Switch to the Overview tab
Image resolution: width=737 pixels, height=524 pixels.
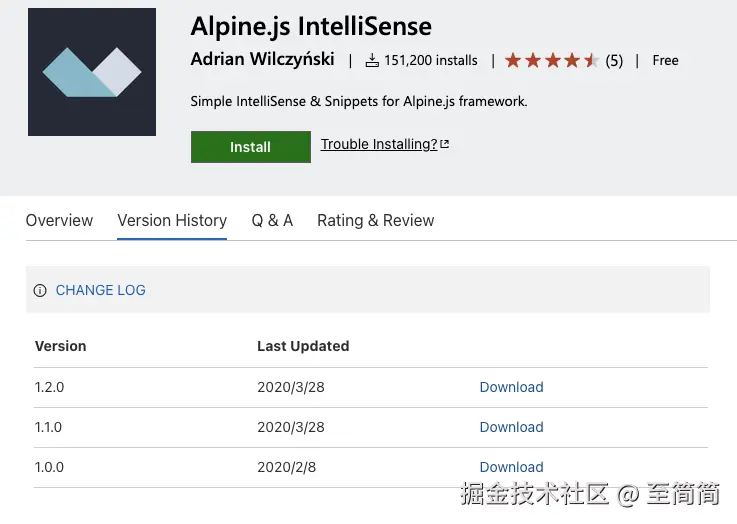59,220
